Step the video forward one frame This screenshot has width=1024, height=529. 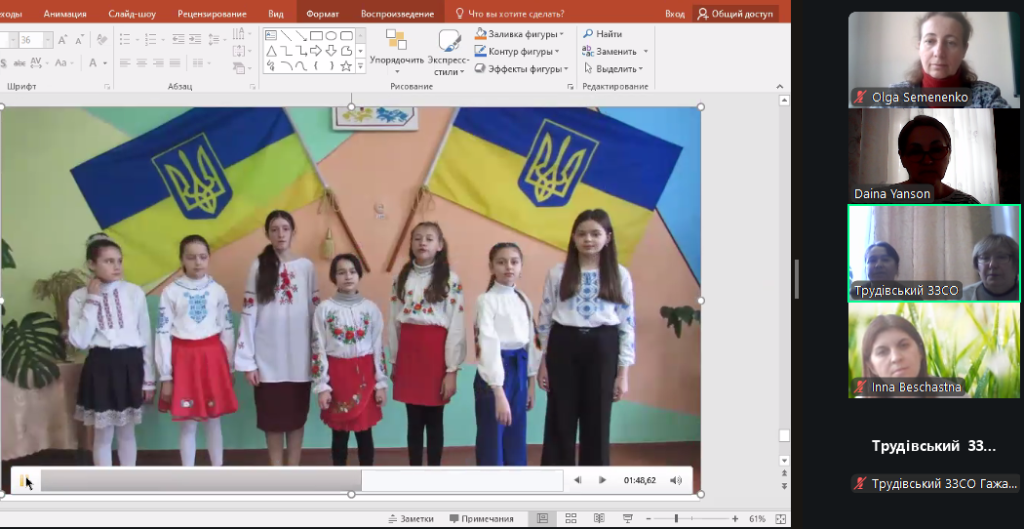pyautogui.click(x=602, y=481)
